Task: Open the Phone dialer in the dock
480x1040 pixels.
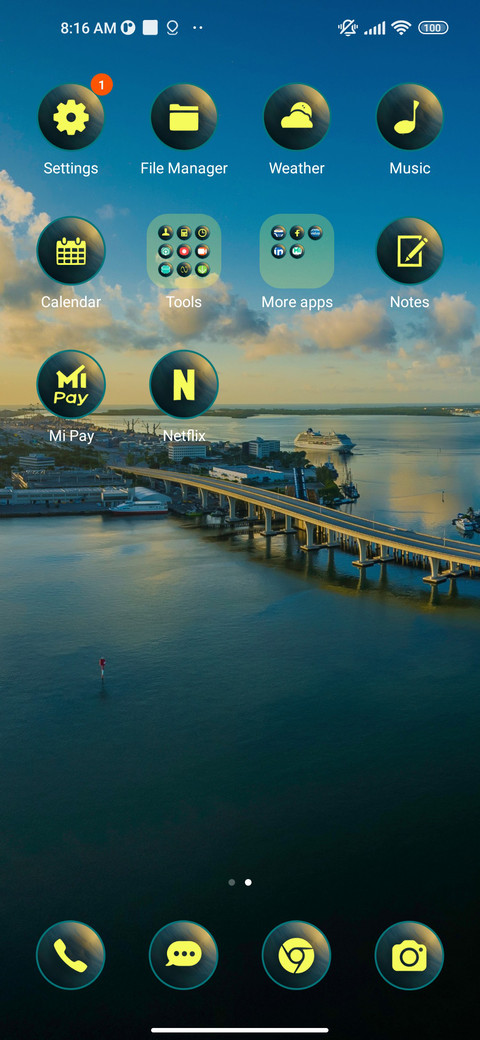Action: [x=71, y=955]
